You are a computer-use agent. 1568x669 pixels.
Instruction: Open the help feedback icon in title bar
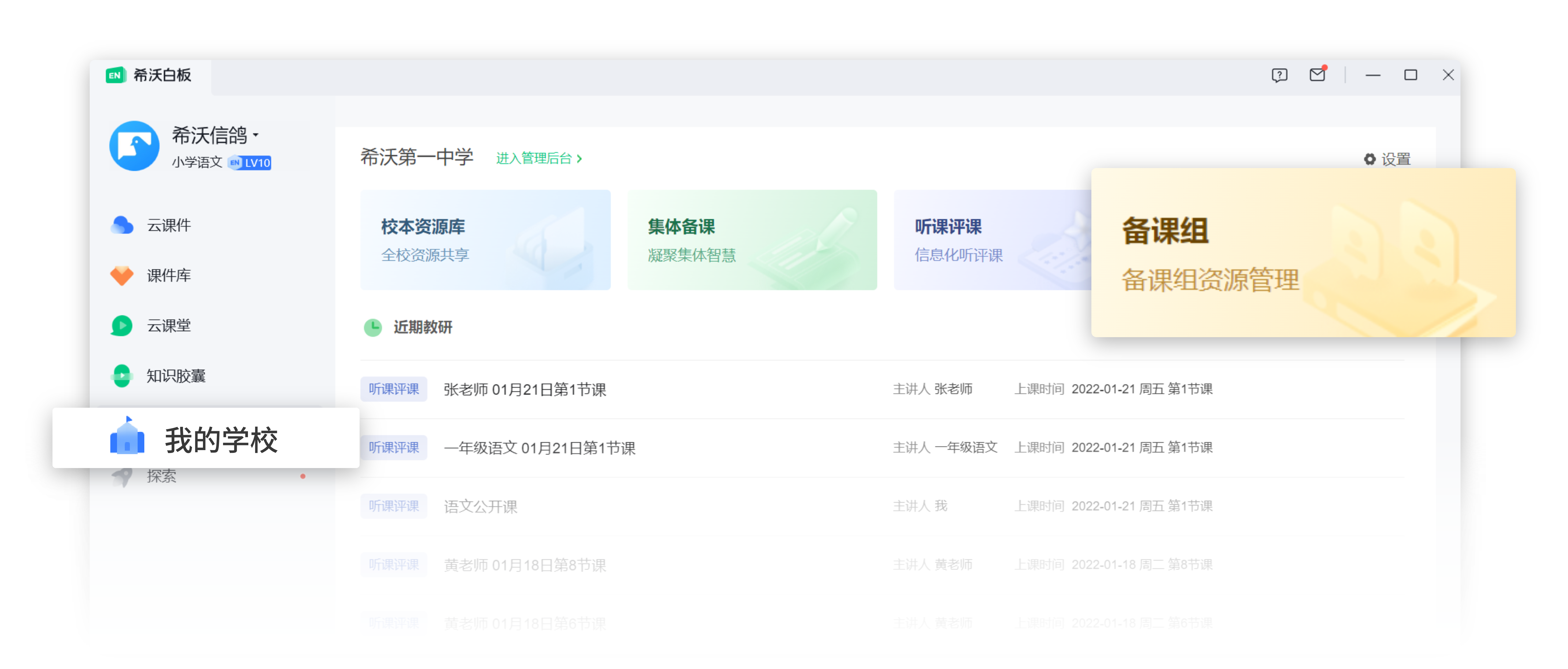click(x=1279, y=75)
